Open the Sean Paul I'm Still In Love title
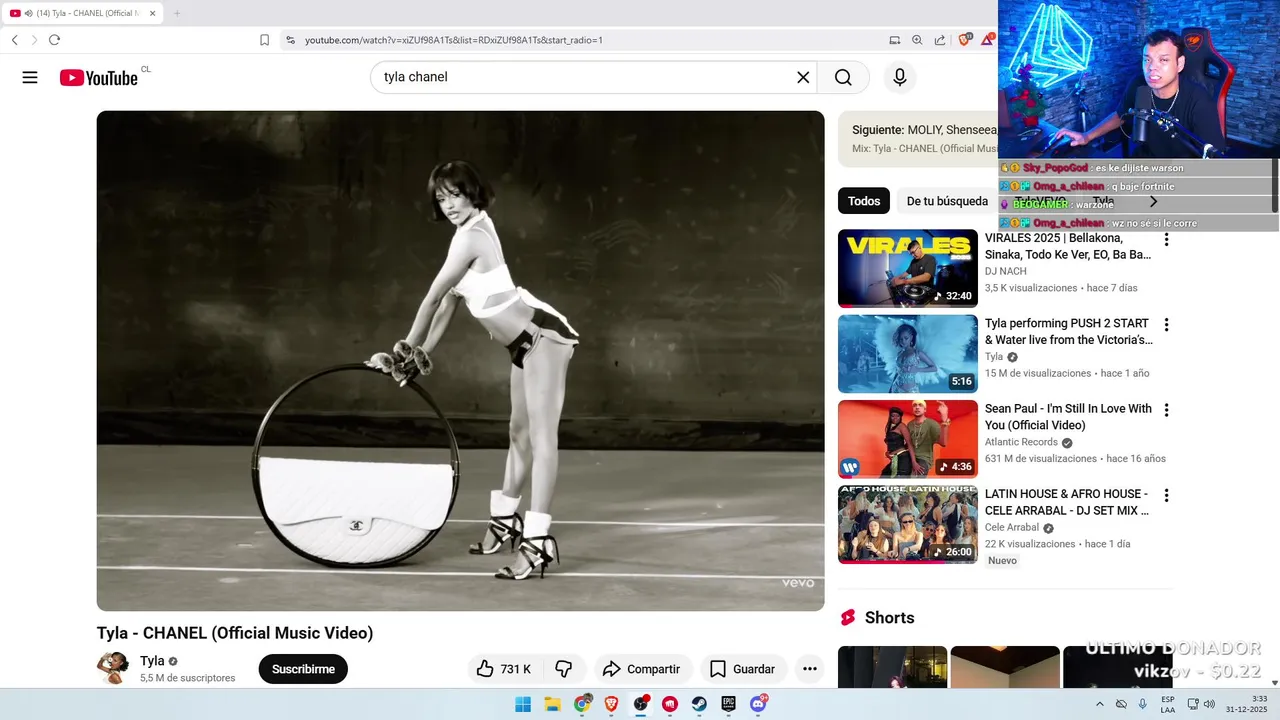The width and height of the screenshot is (1280, 720). pyautogui.click(x=1068, y=417)
